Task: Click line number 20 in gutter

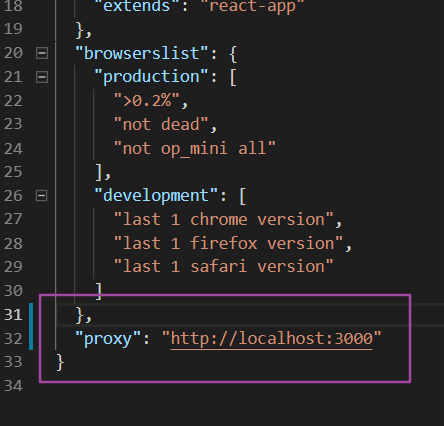Action: 13,53
